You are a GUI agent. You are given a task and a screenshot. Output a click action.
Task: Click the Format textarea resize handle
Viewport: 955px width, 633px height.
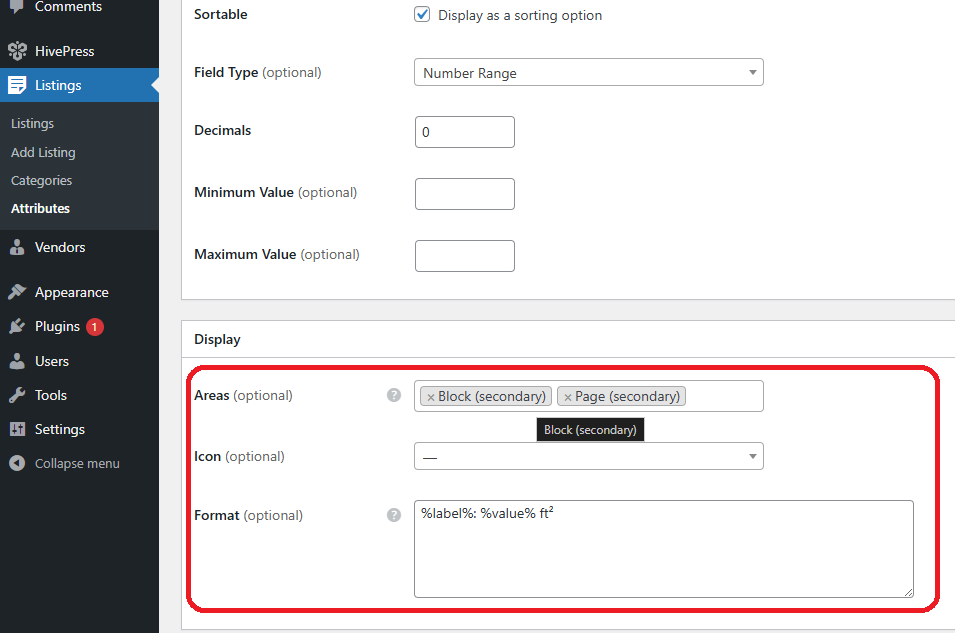(x=908, y=592)
